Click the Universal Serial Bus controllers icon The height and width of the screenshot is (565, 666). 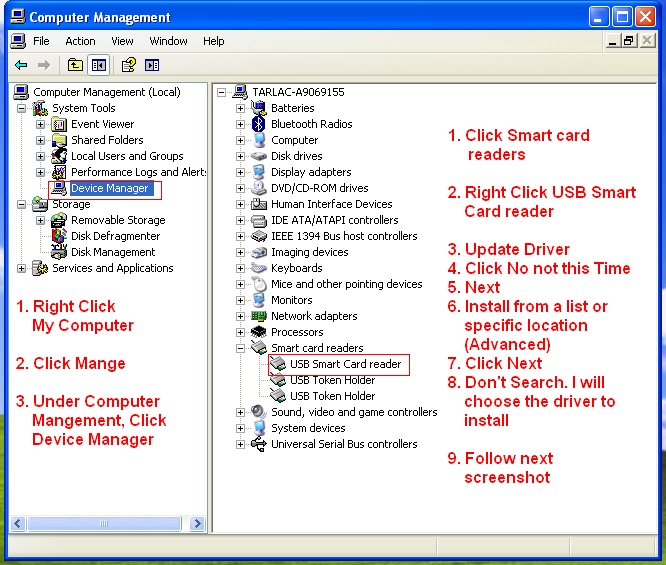click(x=259, y=444)
